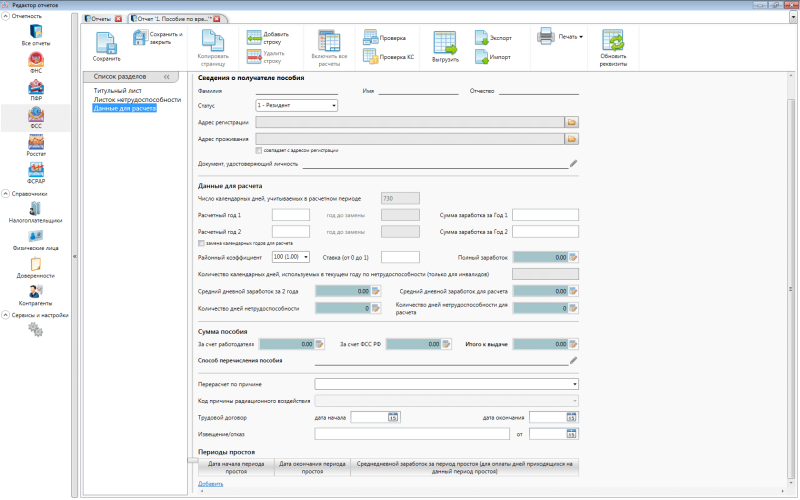Open Контрагенты reference icon
The image size is (800, 500).
[36, 291]
